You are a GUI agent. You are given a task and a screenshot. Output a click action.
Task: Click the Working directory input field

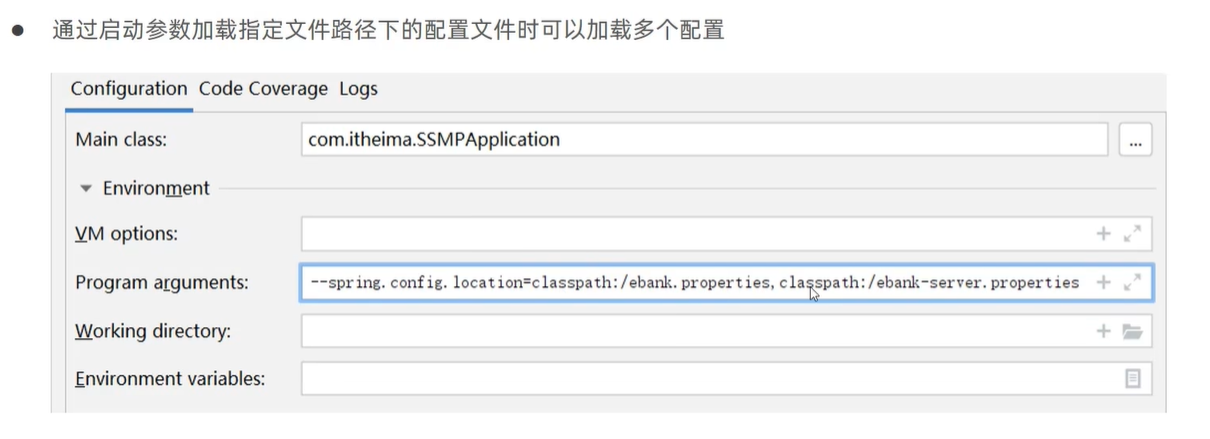[x=690, y=331]
